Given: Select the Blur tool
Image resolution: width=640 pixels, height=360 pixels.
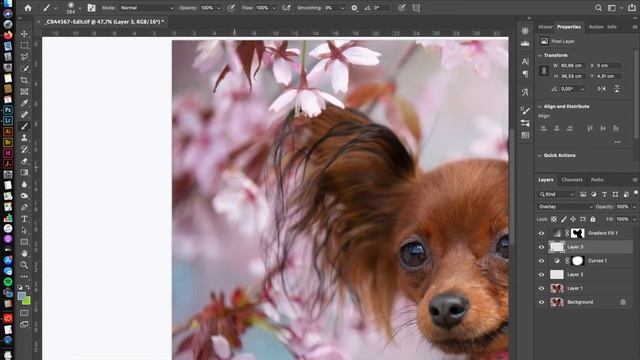Looking at the screenshot, I should coord(24,184).
